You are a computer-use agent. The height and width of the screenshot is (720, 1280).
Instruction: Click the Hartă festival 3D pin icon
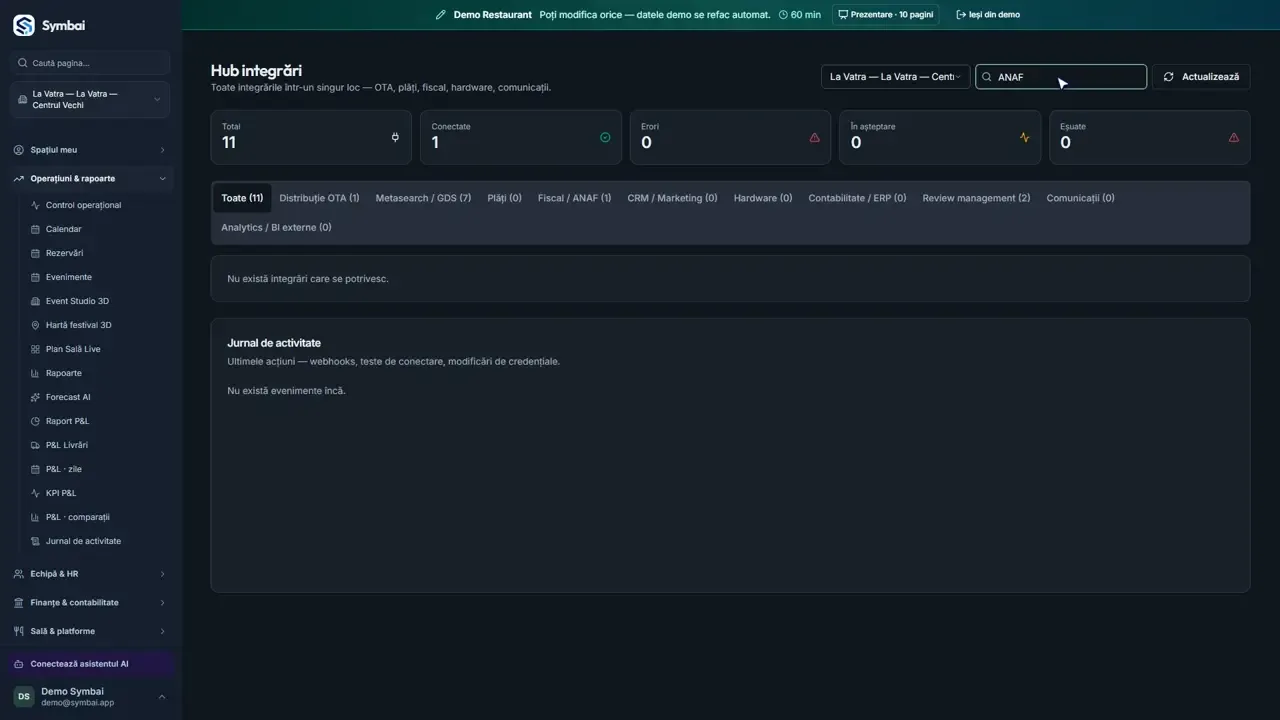point(36,325)
